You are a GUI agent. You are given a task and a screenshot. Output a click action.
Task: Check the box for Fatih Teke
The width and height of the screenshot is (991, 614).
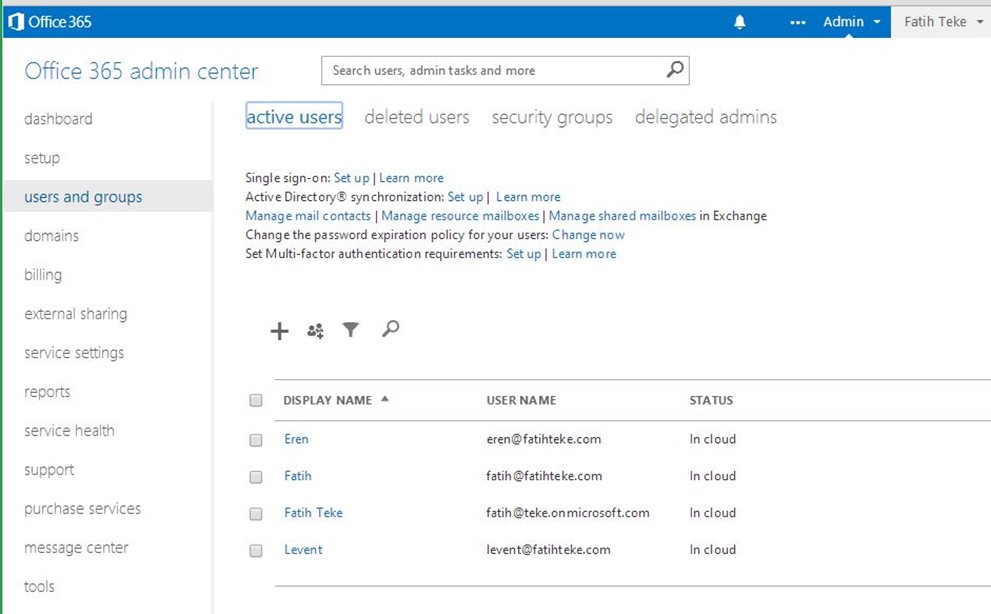pos(256,514)
